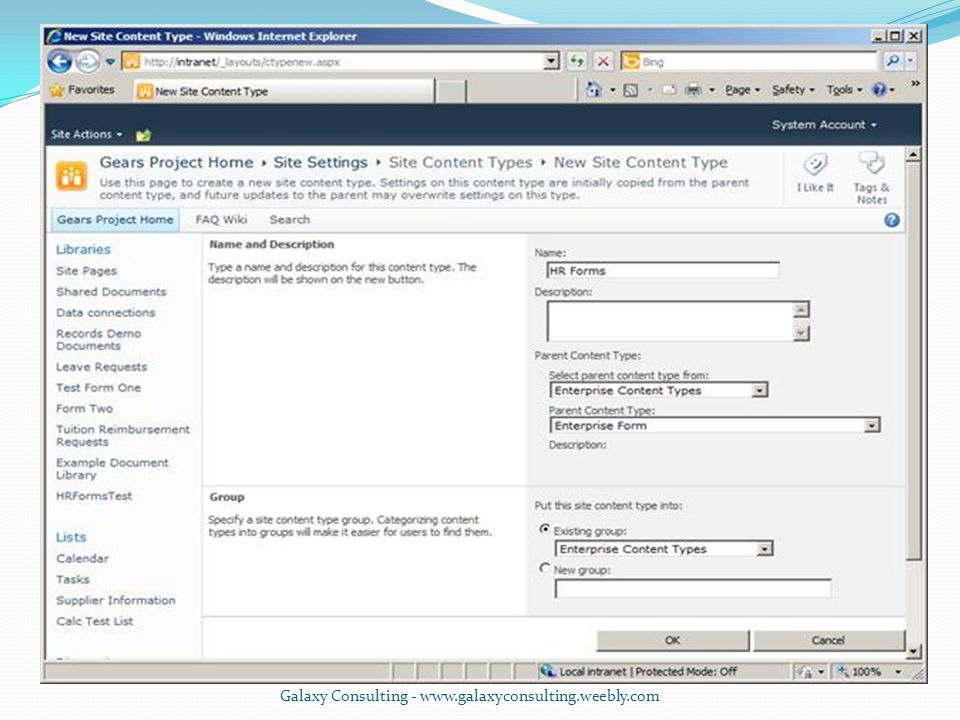Click the search magnifier icon beside Bing

[x=893, y=61]
